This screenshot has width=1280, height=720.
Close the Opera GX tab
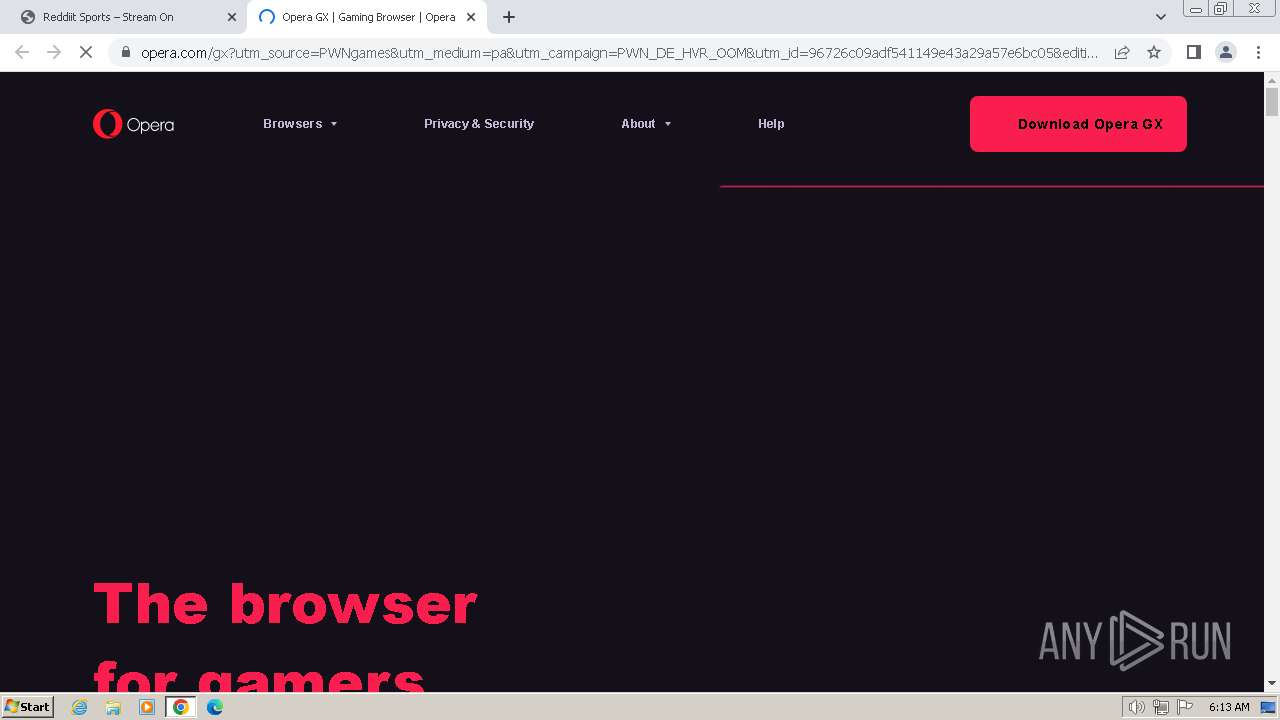click(x=471, y=17)
